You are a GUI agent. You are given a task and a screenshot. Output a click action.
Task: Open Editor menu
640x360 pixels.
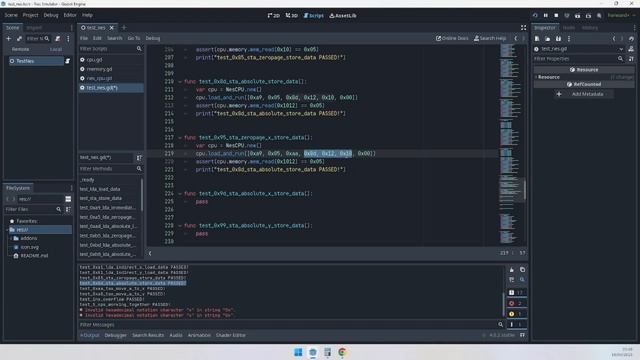click(70, 15)
